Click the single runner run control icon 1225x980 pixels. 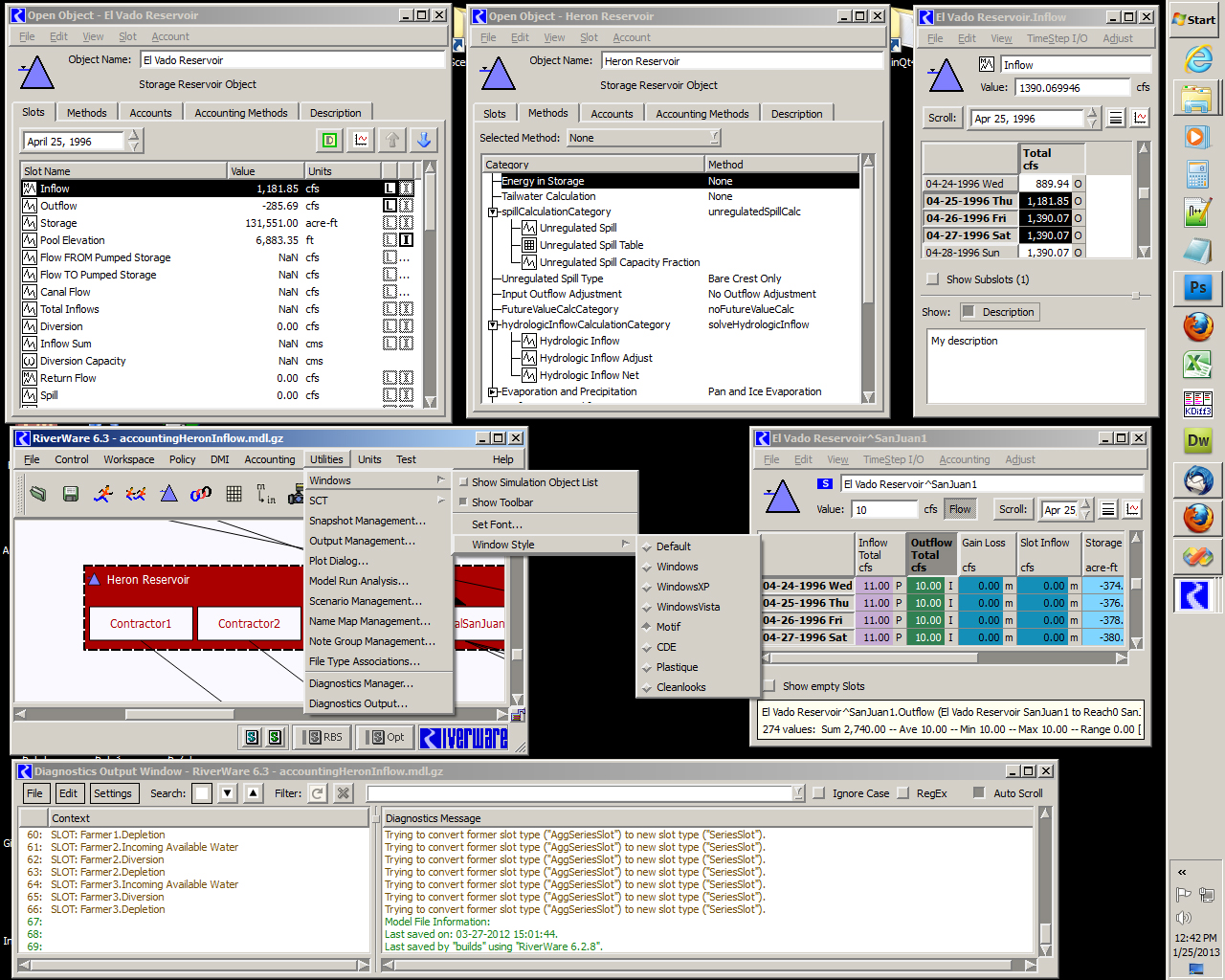pos(103,494)
